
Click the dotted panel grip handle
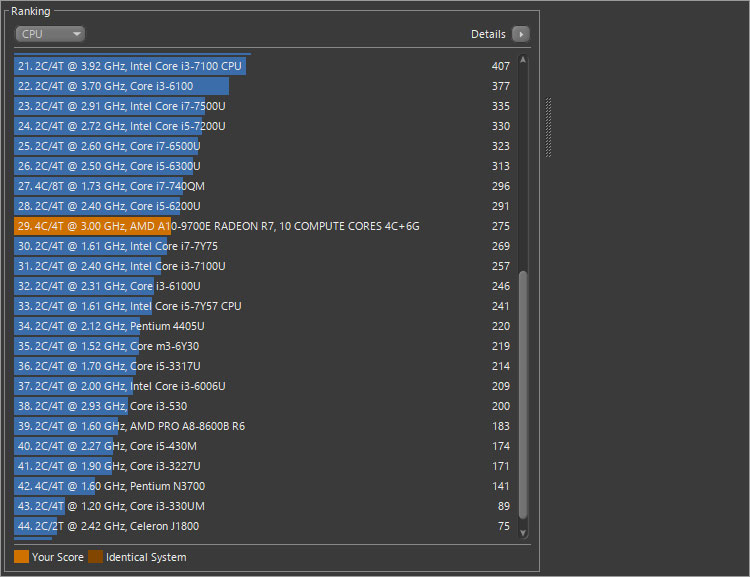click(x=548, y=127)
